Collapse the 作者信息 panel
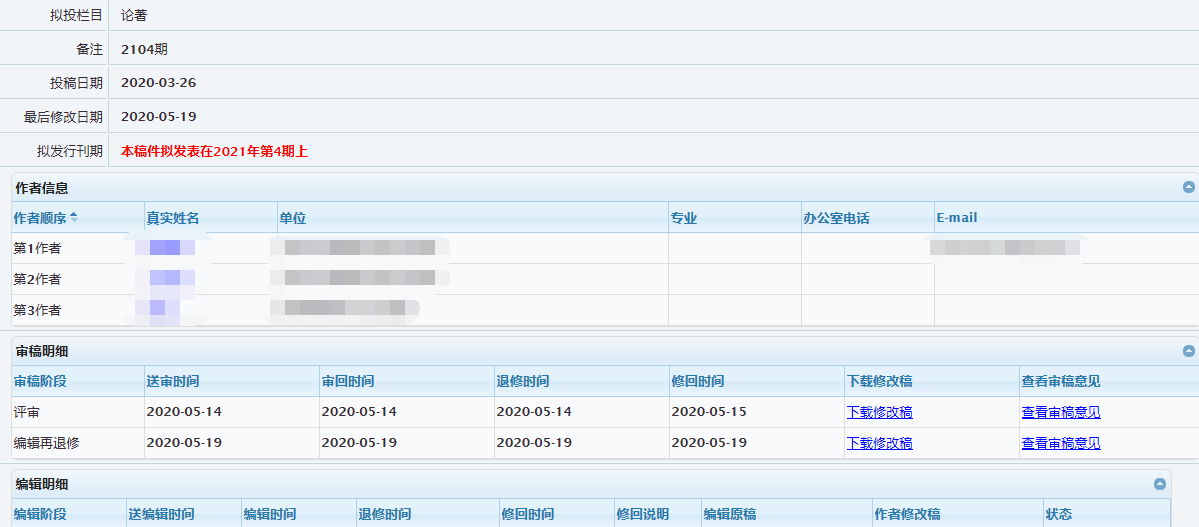Image resolution: width=1199 pixels, height=527 pixels. (x=1188, y=187)
